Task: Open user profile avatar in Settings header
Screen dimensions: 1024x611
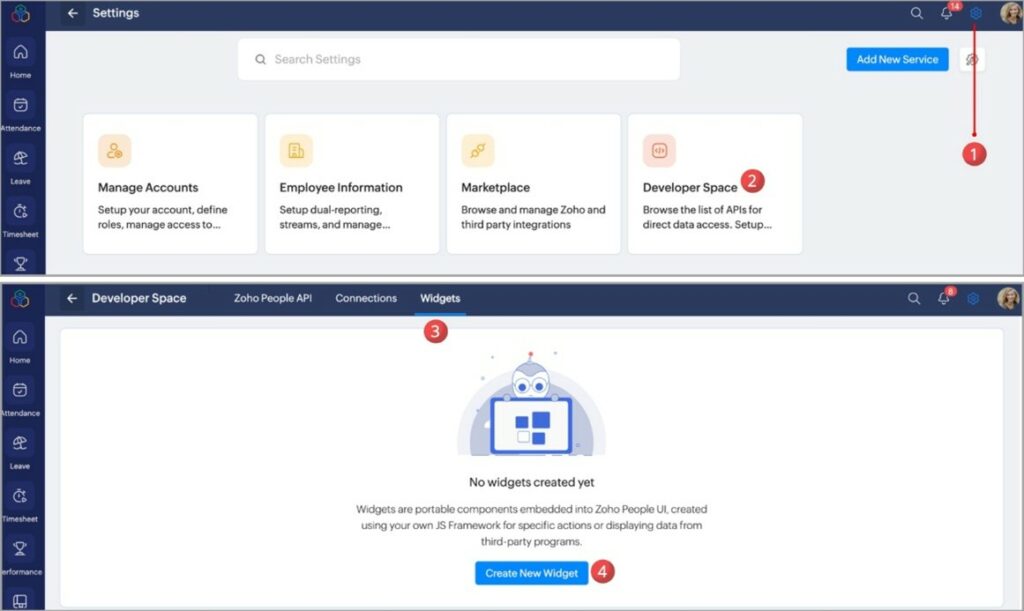Action: (1009, 14)
